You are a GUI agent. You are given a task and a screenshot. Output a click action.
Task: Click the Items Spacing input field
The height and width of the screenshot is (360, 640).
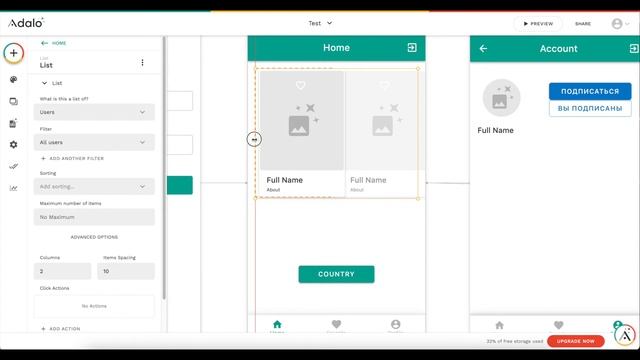point(126,271)
